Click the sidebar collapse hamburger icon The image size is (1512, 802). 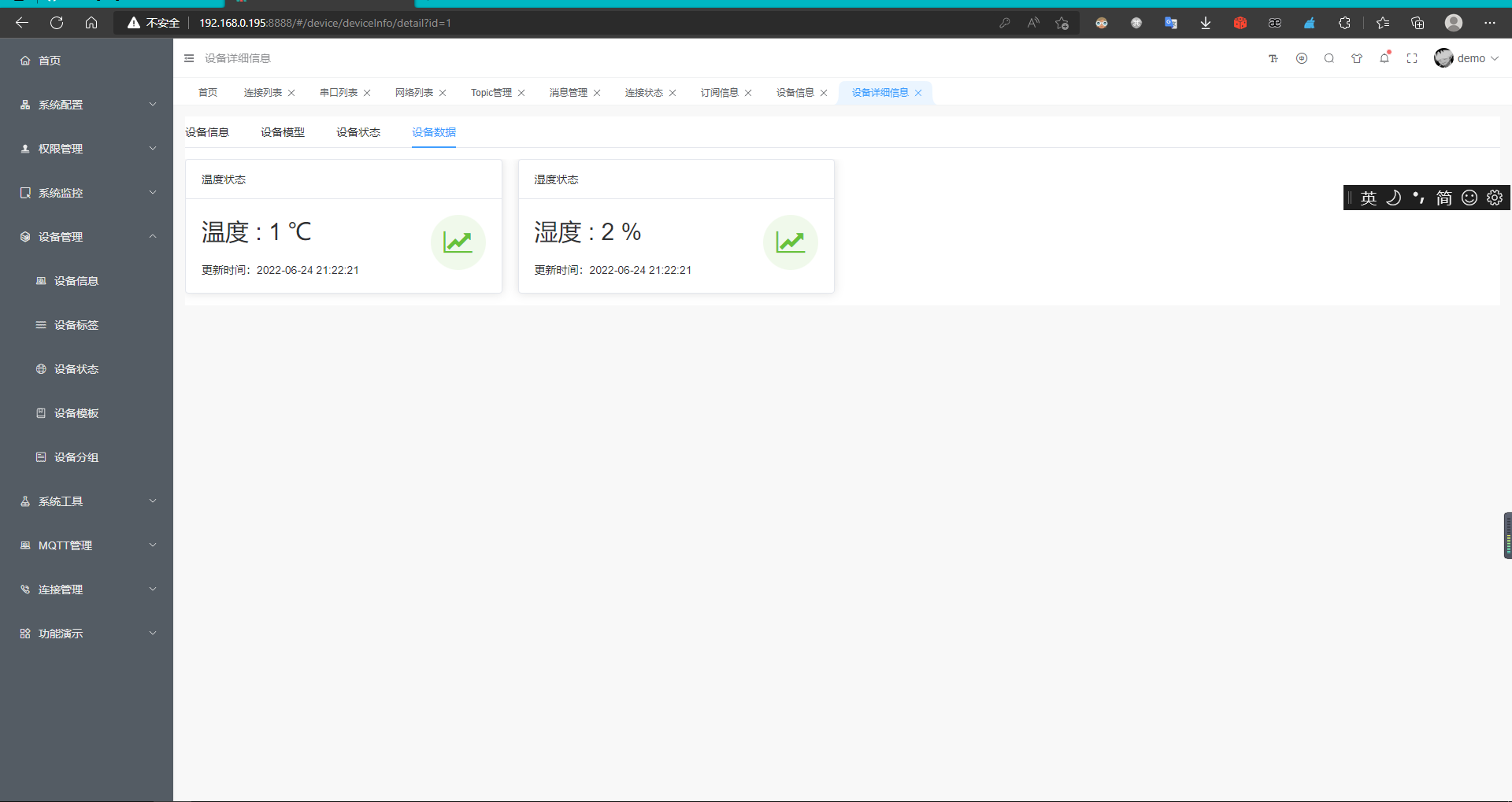click(189, 58)
